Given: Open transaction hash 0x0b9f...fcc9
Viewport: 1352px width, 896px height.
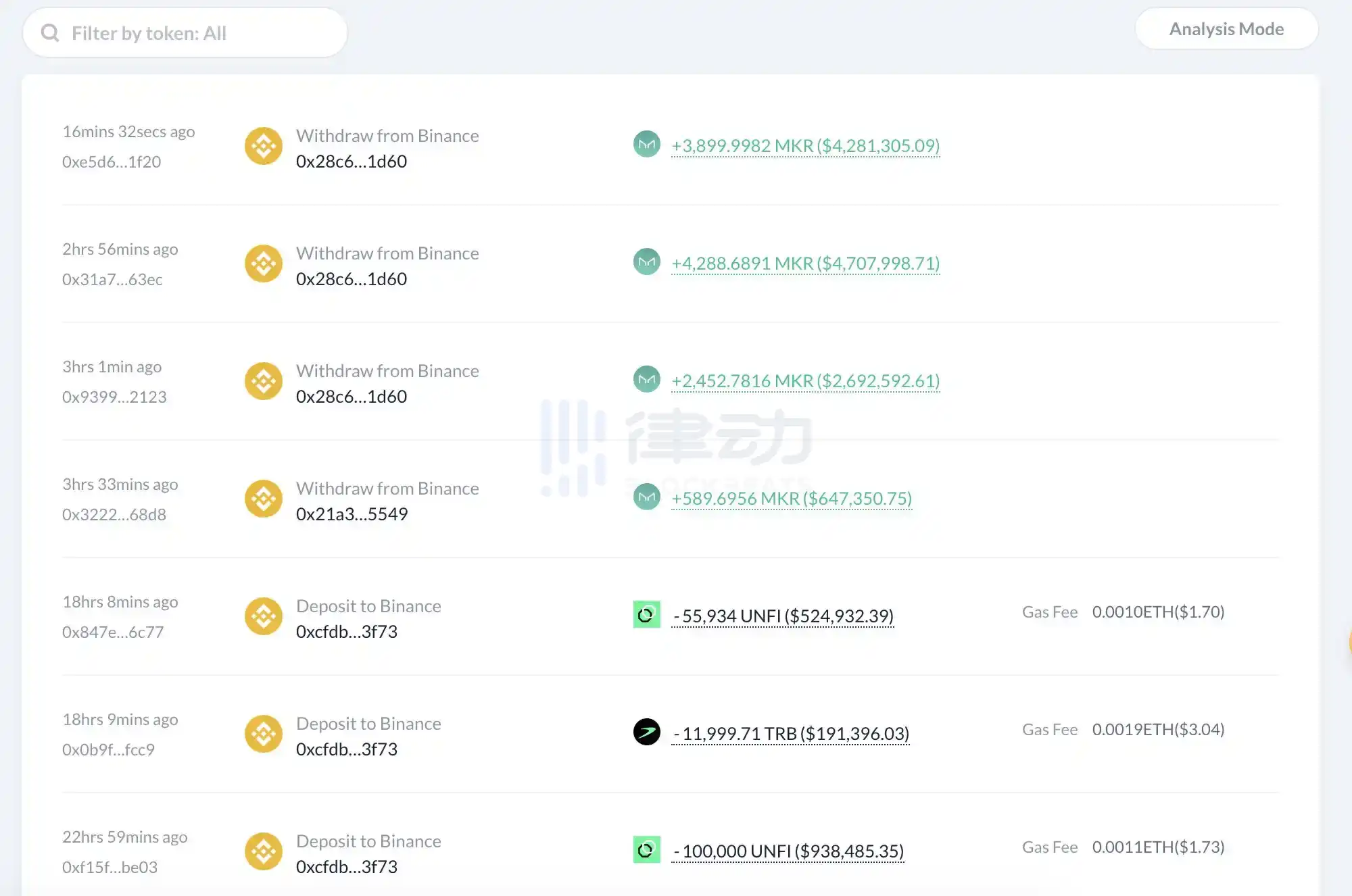Looking at the screenshot, I should pyautogui.click(x=108, y=750).
